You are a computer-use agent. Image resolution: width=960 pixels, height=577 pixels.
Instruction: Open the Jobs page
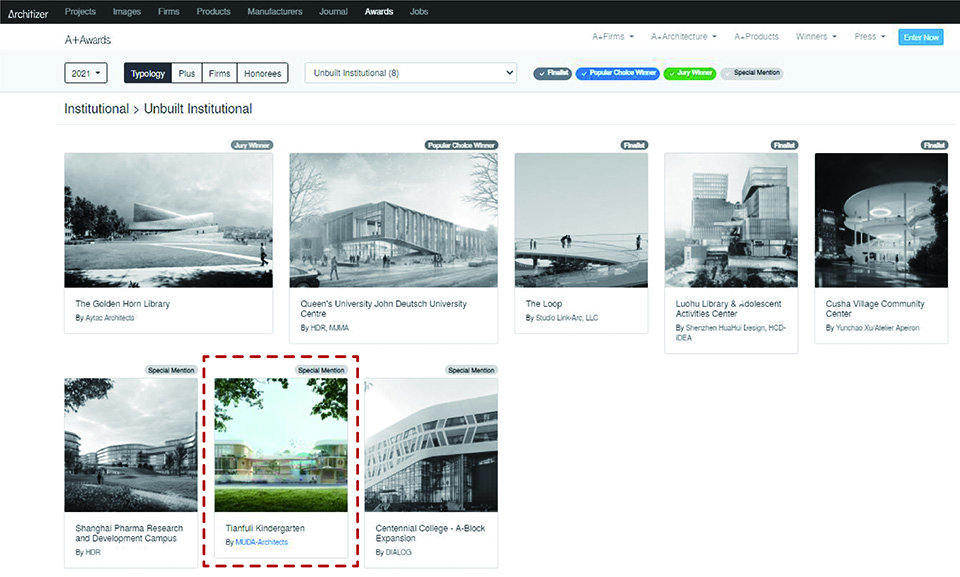coord(419,12)
